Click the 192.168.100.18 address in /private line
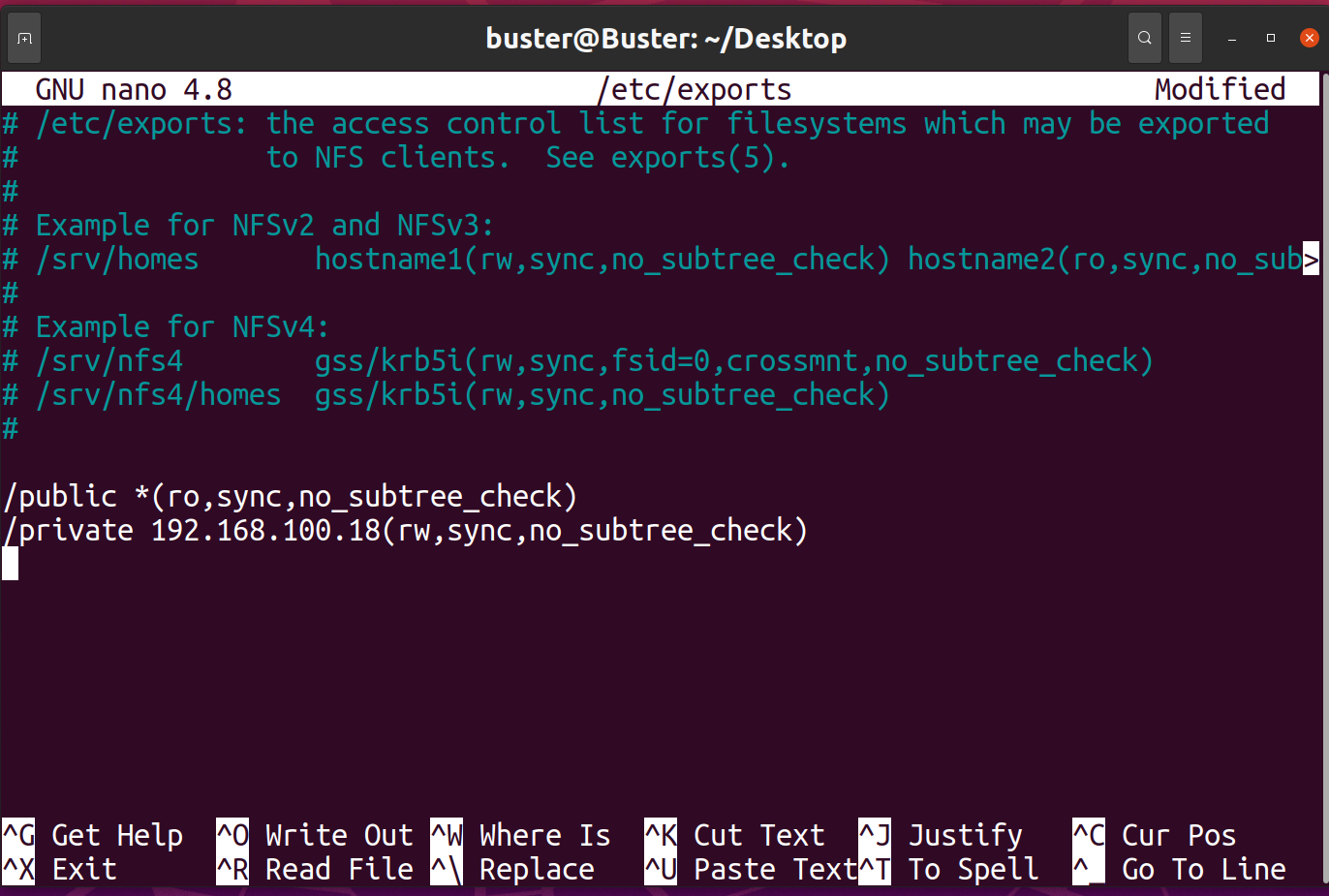 click(266, 531)
